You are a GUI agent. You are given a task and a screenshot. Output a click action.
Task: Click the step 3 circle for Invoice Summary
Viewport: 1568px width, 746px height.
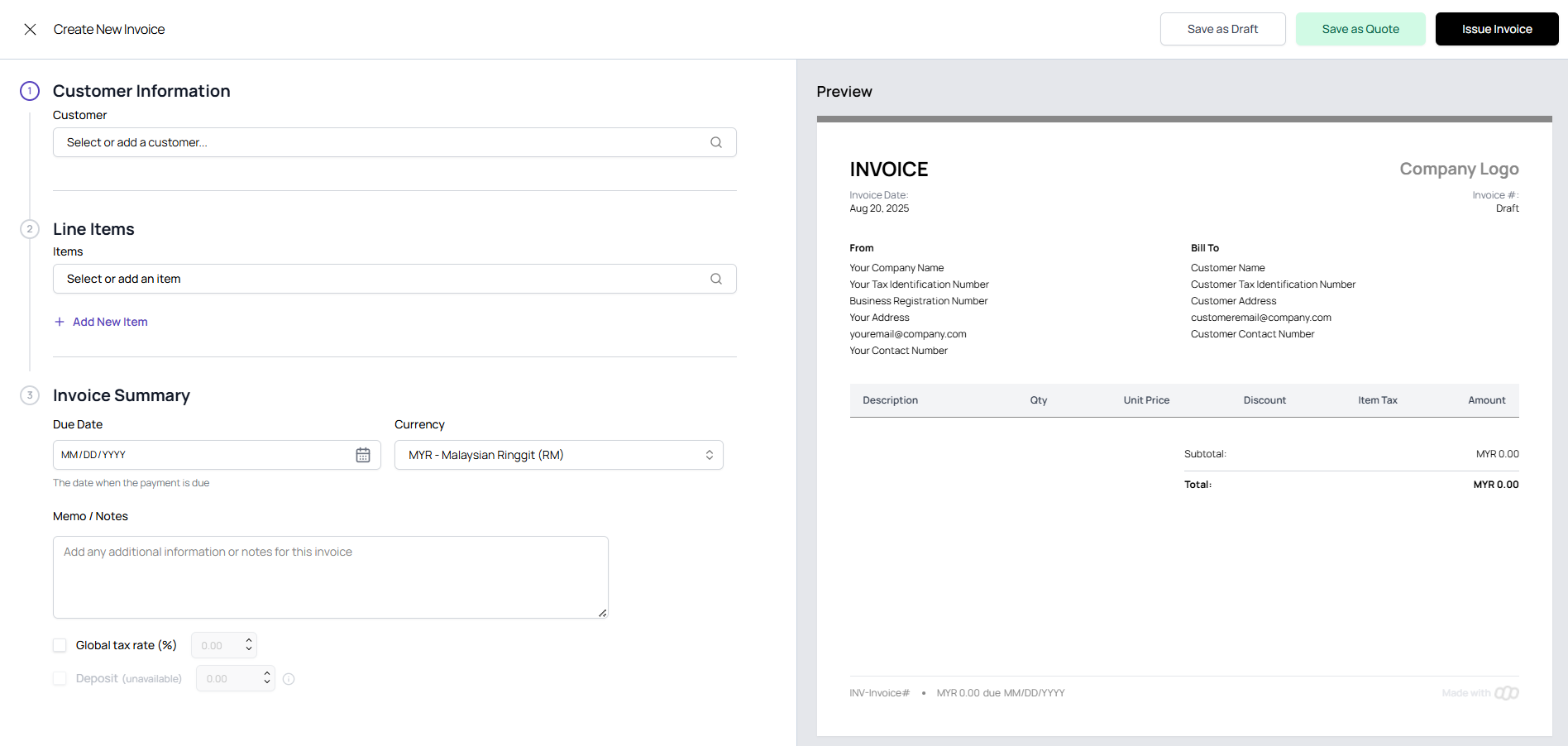click(x=29, y=395)
